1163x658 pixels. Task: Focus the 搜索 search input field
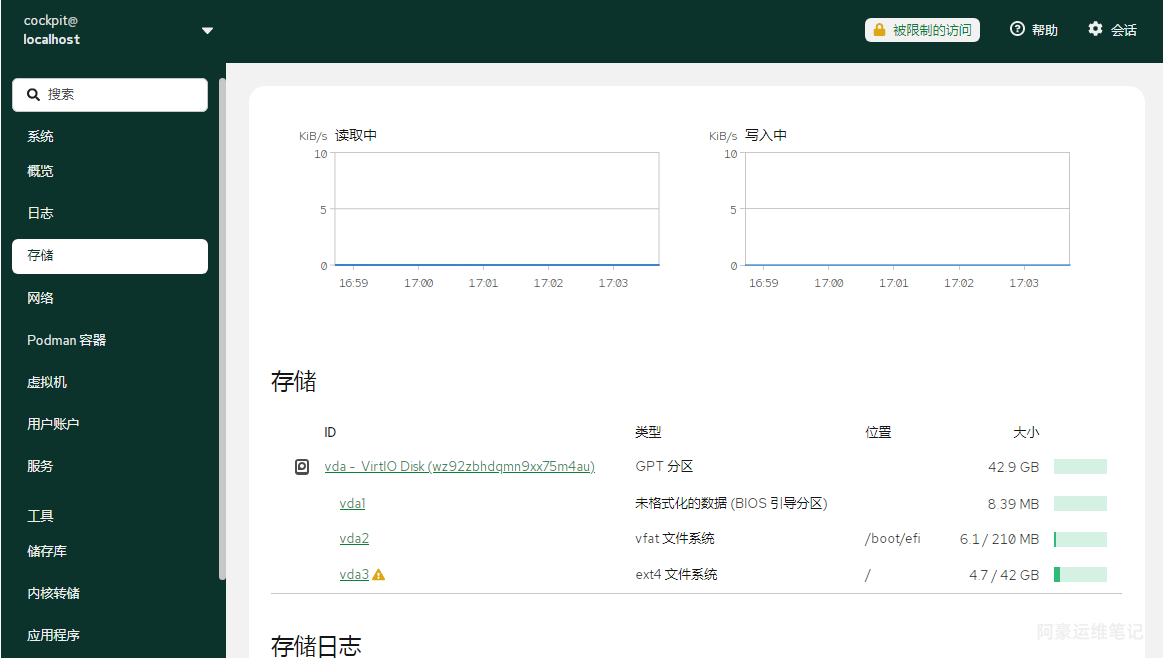click(120, 95)
